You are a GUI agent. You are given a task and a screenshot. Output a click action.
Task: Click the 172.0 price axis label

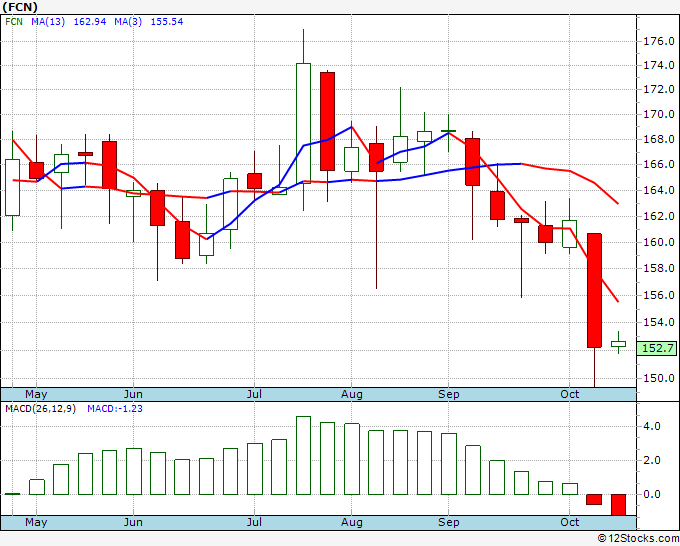click(658, 89)
